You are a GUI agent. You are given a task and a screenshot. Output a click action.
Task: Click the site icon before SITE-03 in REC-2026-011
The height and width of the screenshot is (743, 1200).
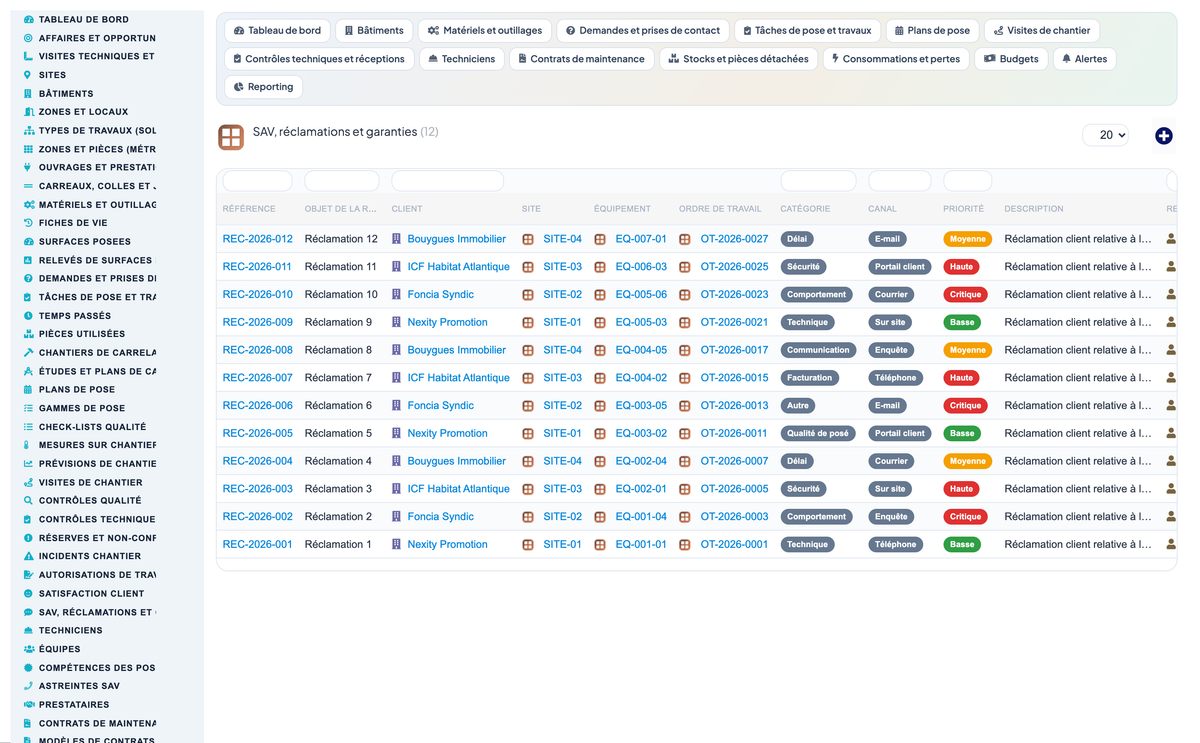(x=528, y=267)
